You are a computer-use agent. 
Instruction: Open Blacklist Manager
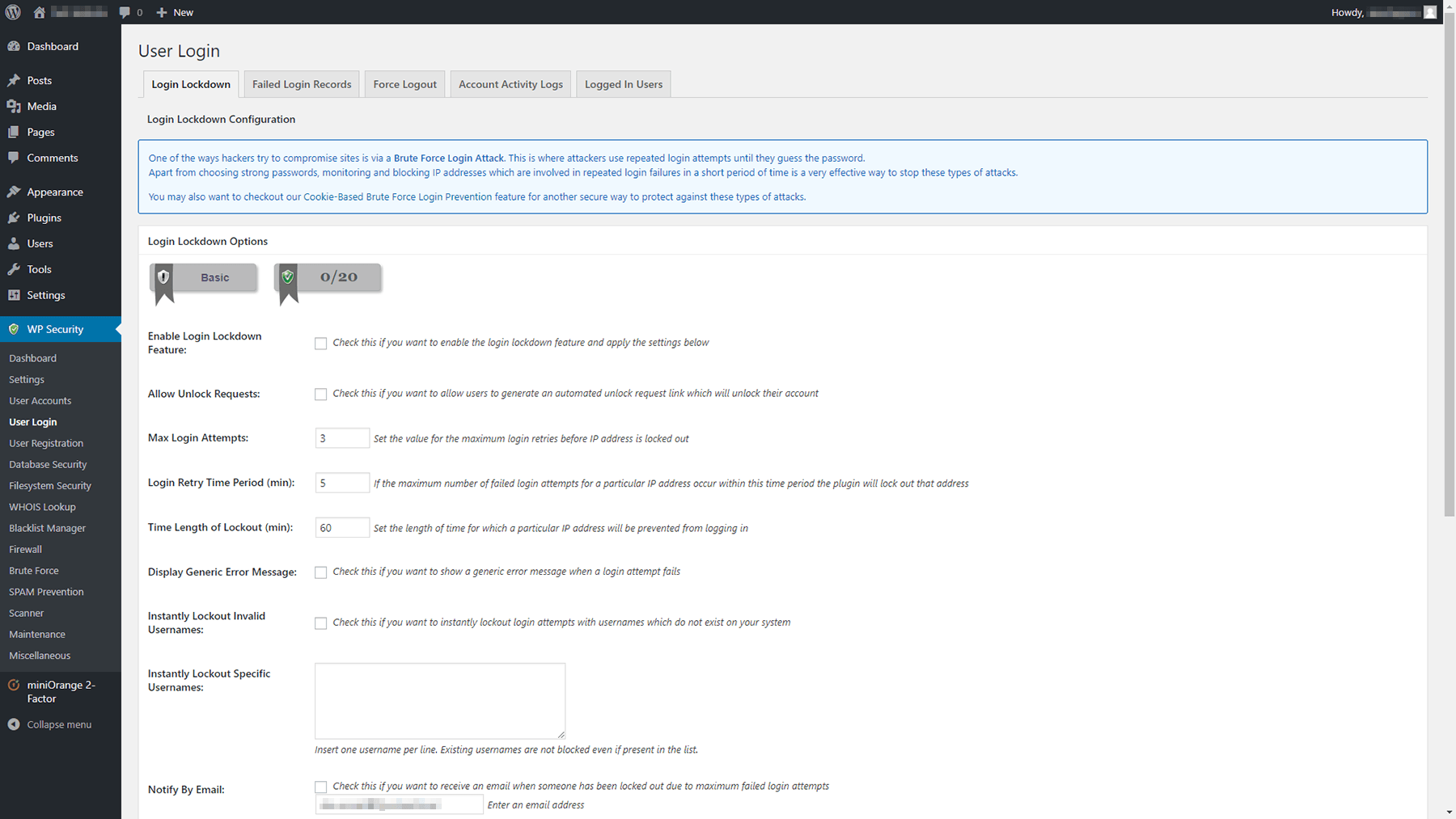(x=47, y=528)
